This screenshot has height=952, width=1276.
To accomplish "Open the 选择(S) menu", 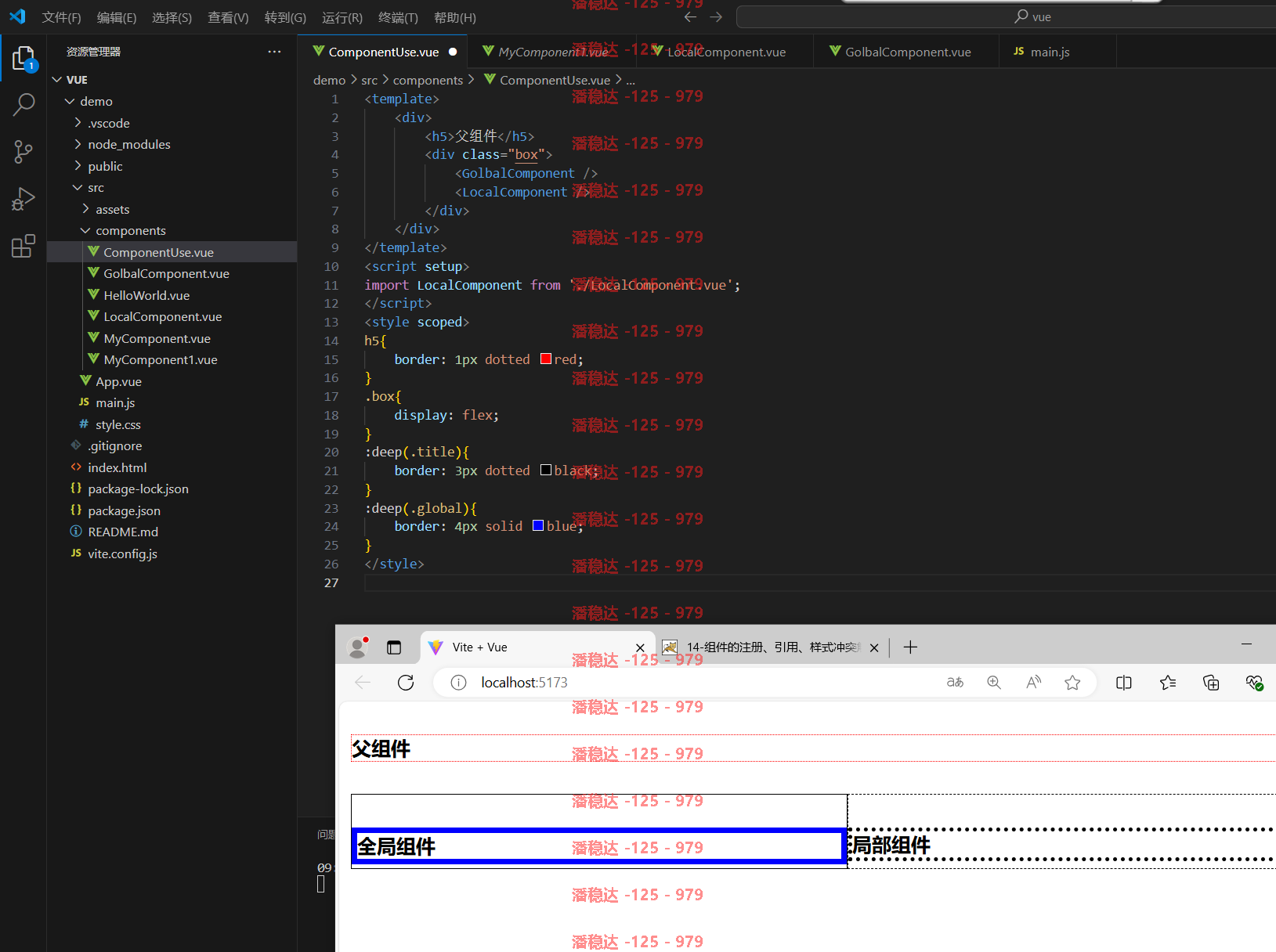I will coord(172,17).
